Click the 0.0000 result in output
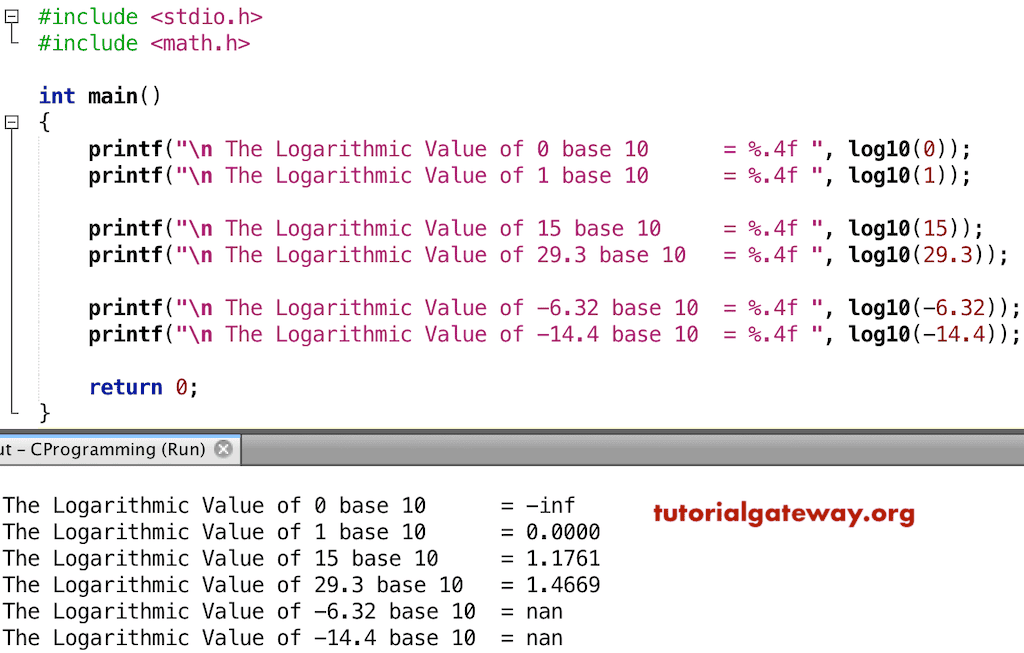The height and width of the screenshot is (653, 1024). coord(562,532)
